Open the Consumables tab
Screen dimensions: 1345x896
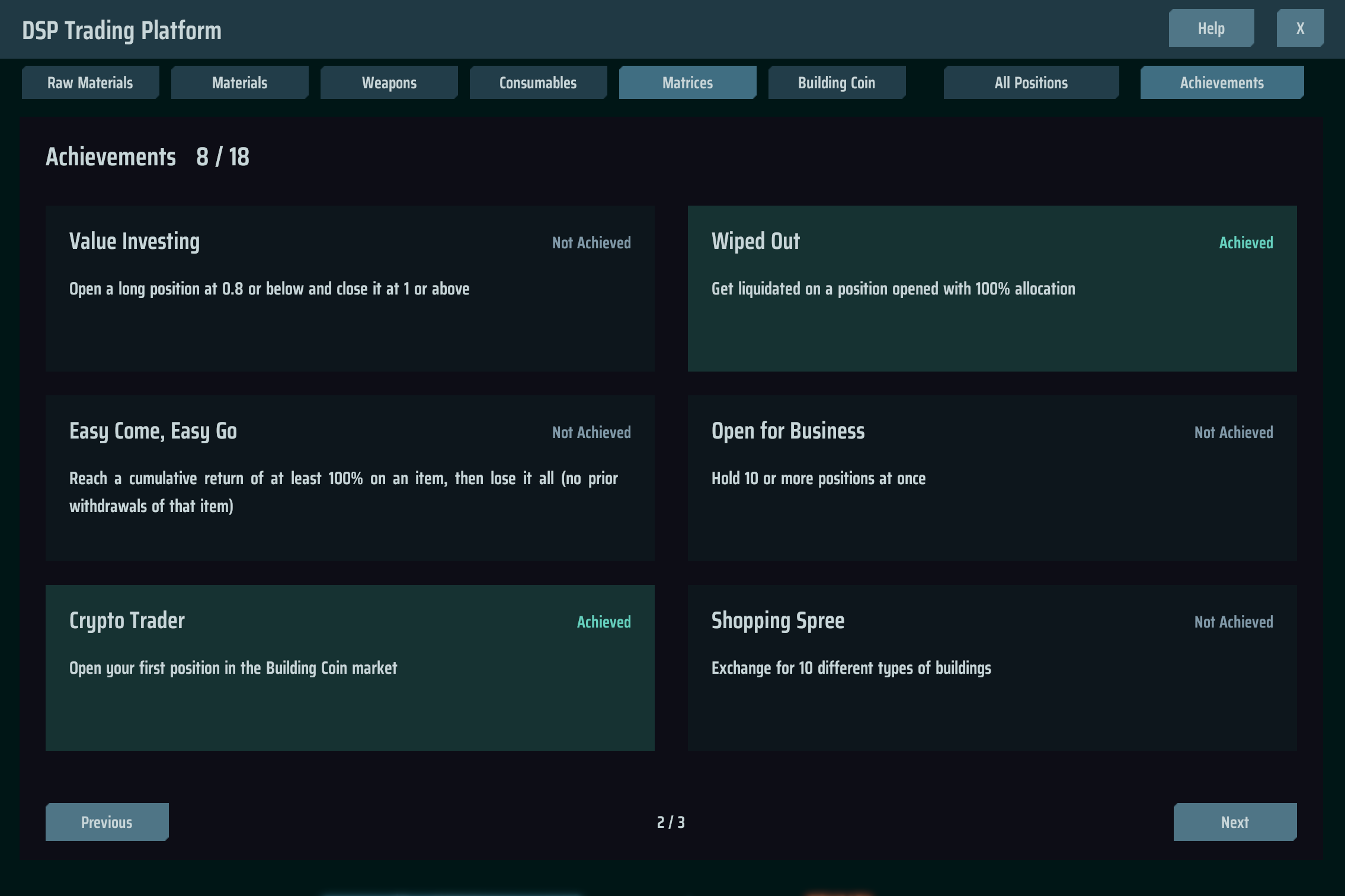pyautogui.click(x=538, y=82)
